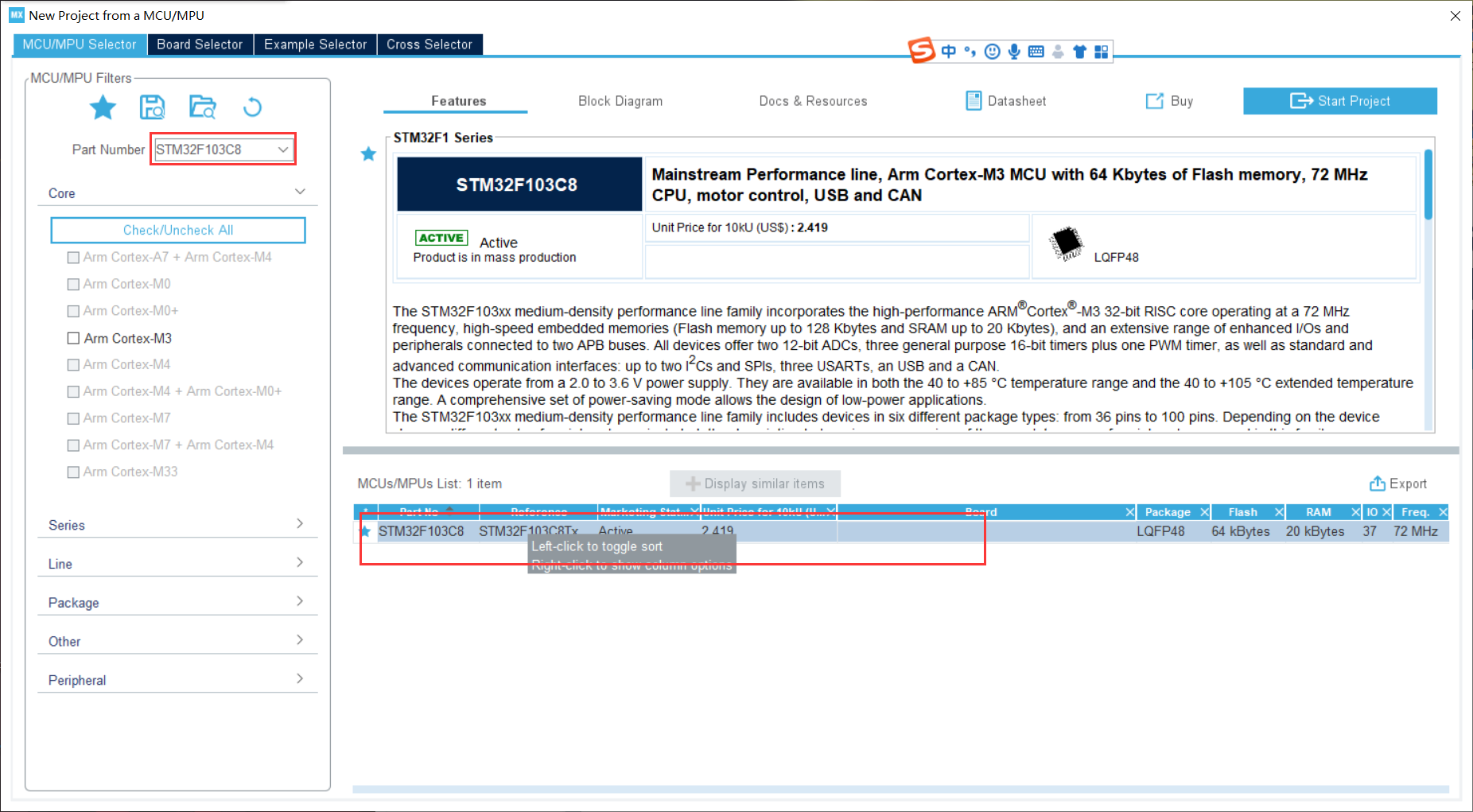Click the star icon in the STM32F103C8 row

(366, 531)
